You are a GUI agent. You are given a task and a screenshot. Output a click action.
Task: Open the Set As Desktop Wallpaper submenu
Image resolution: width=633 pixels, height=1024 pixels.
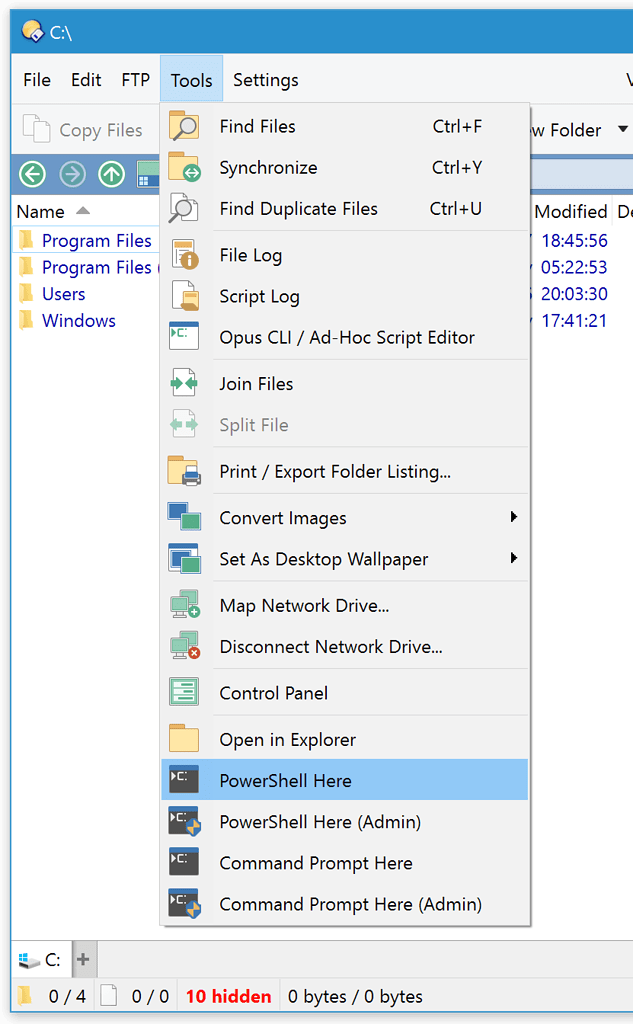pos(513,559)
